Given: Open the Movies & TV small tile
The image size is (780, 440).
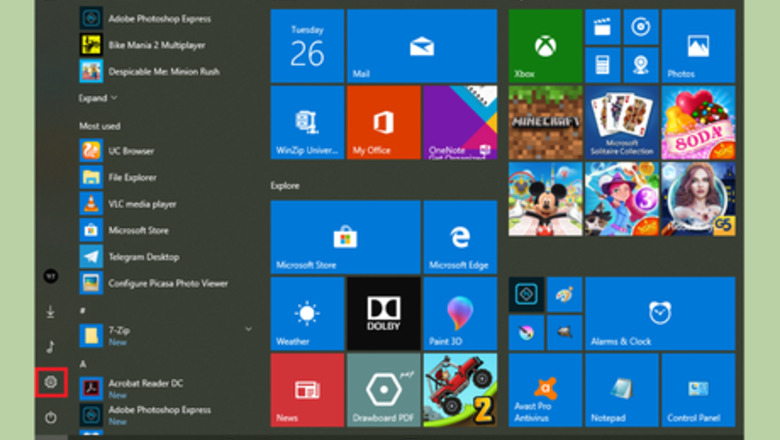Looking at the screenshot, I should pyautogui.click(x=602, y=27).
